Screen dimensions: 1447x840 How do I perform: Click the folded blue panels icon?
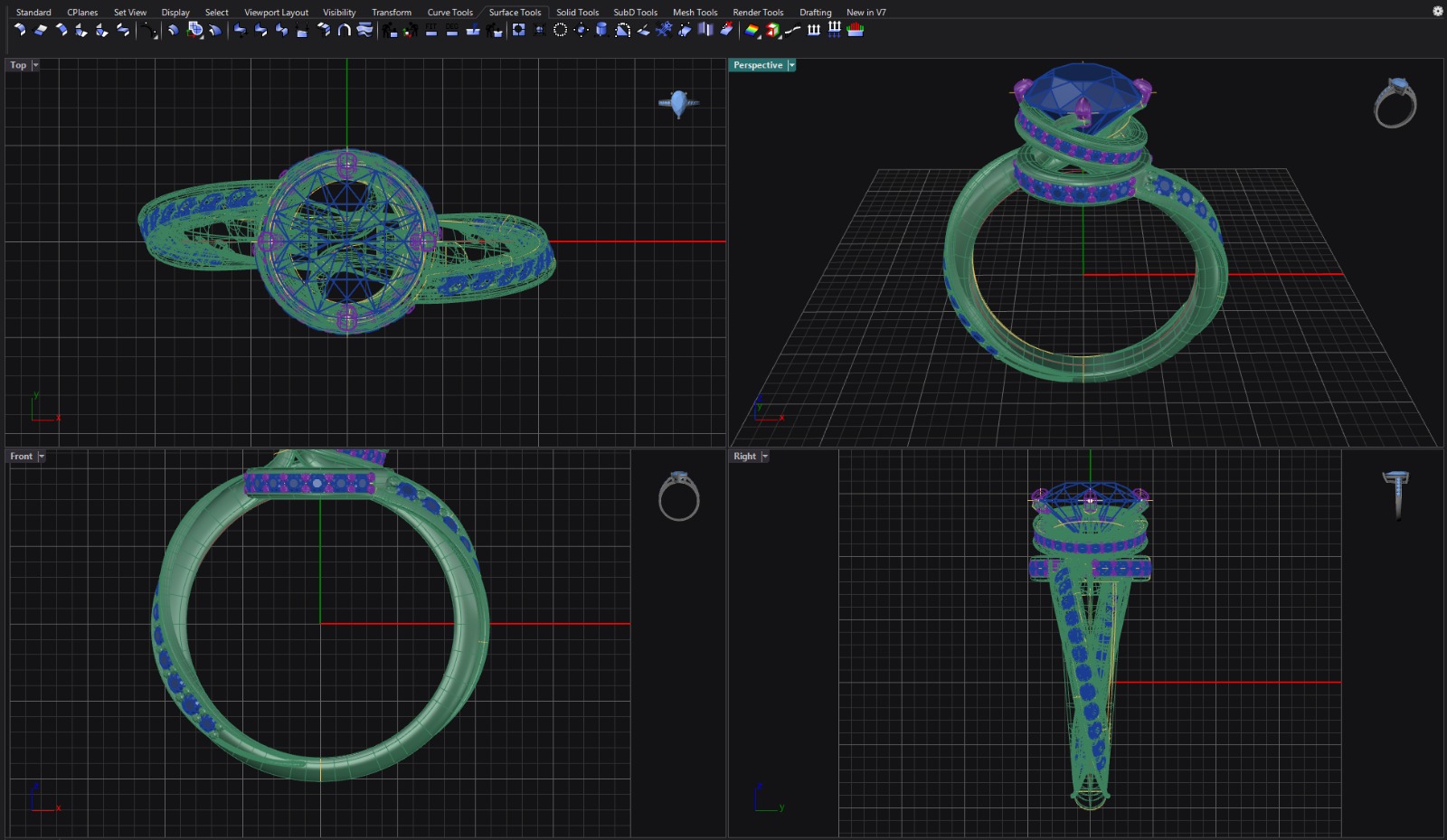[x=705, y=30]
